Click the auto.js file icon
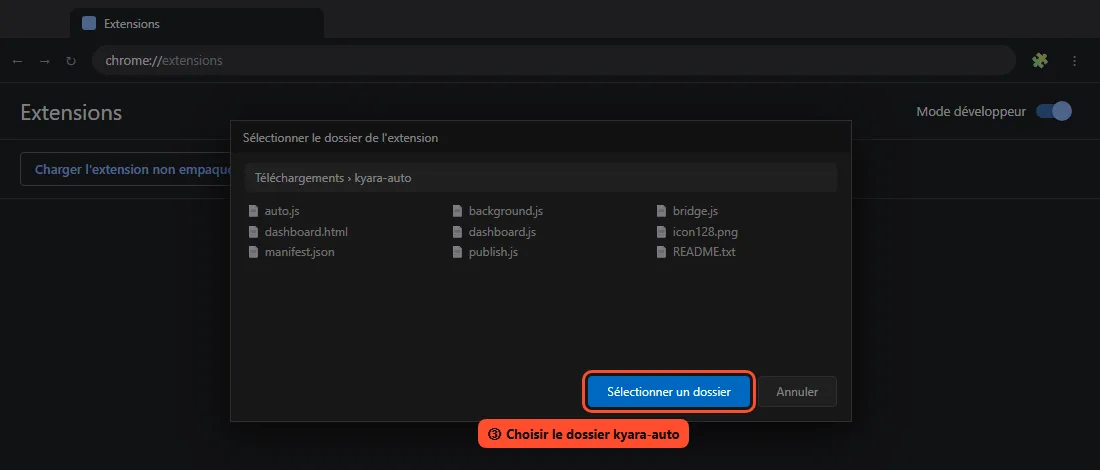This screenshot has width=1100, height=470. tap(253, 210)
